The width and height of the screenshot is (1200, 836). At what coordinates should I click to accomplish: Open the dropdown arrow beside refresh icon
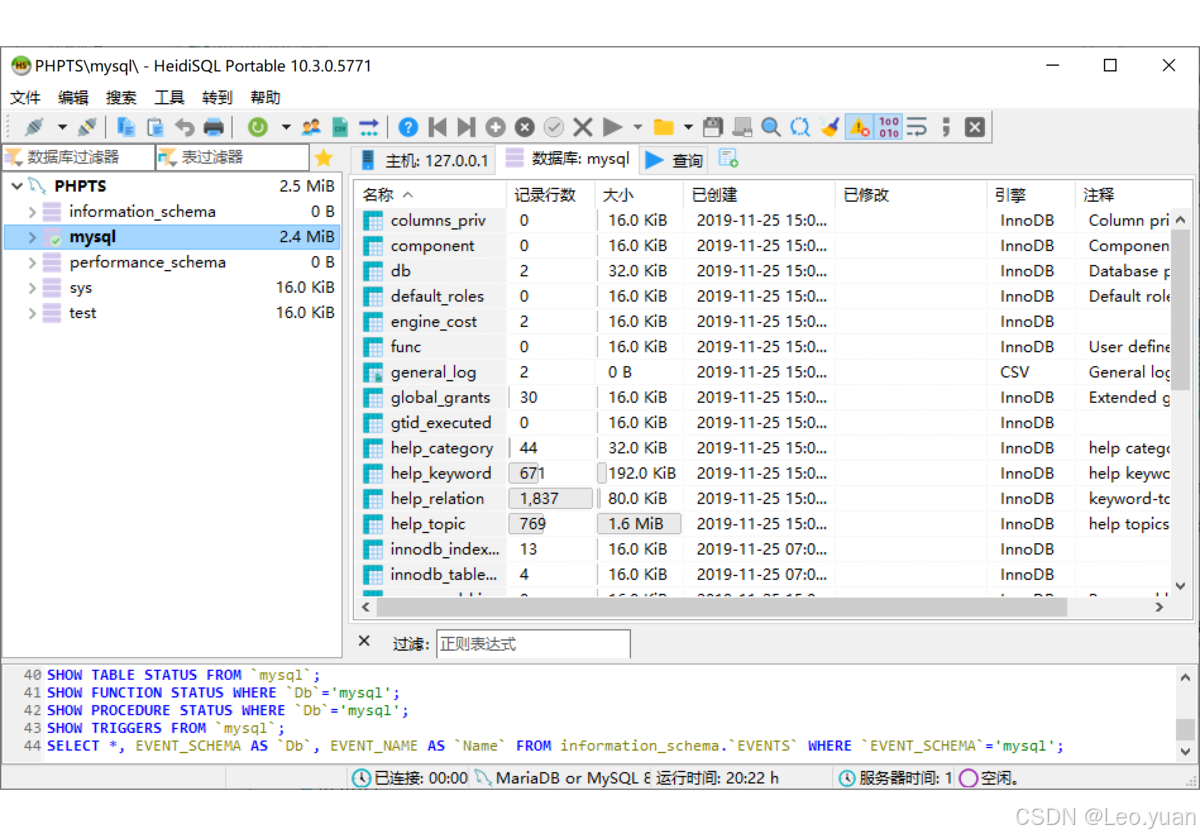click(285, 127)
